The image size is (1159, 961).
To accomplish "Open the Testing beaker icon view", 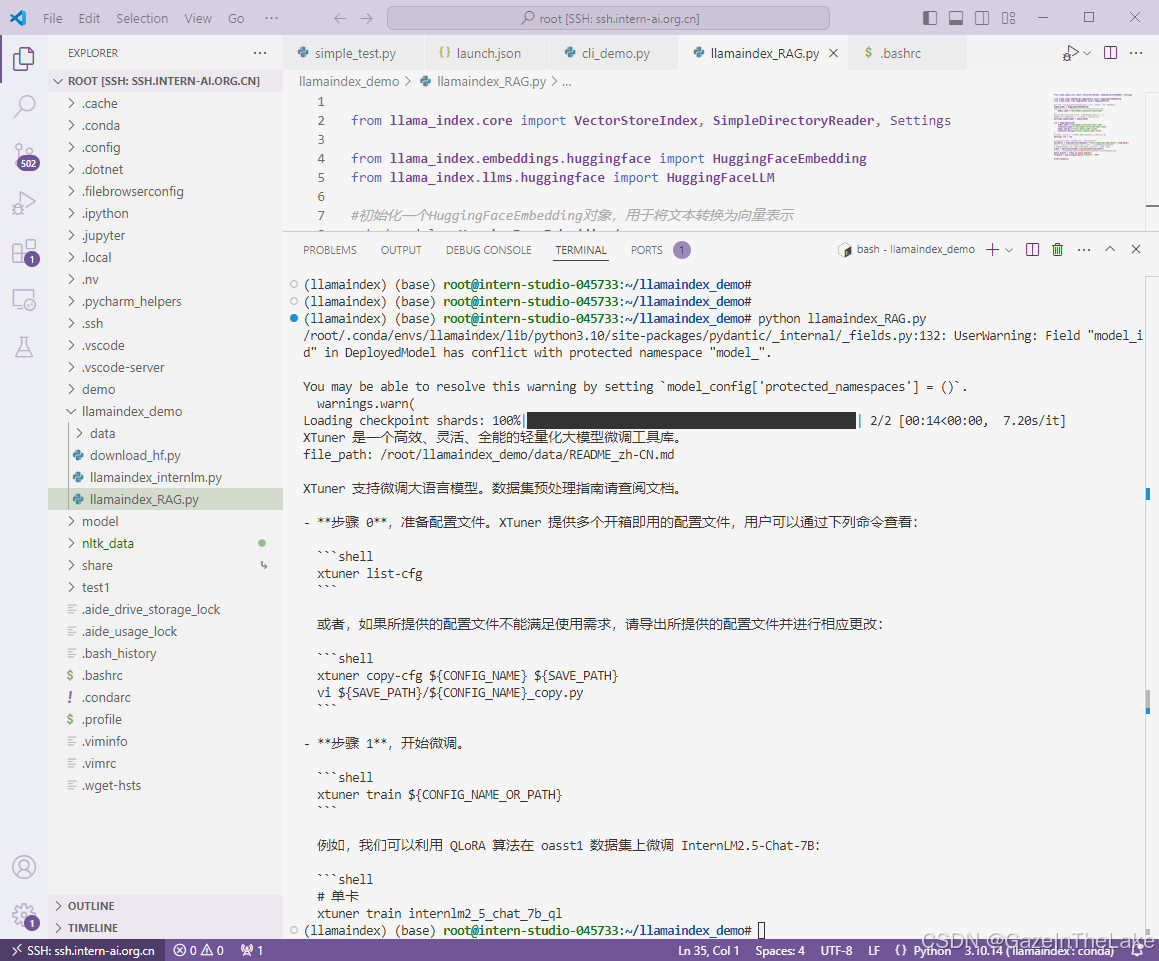I will [24, 345].
